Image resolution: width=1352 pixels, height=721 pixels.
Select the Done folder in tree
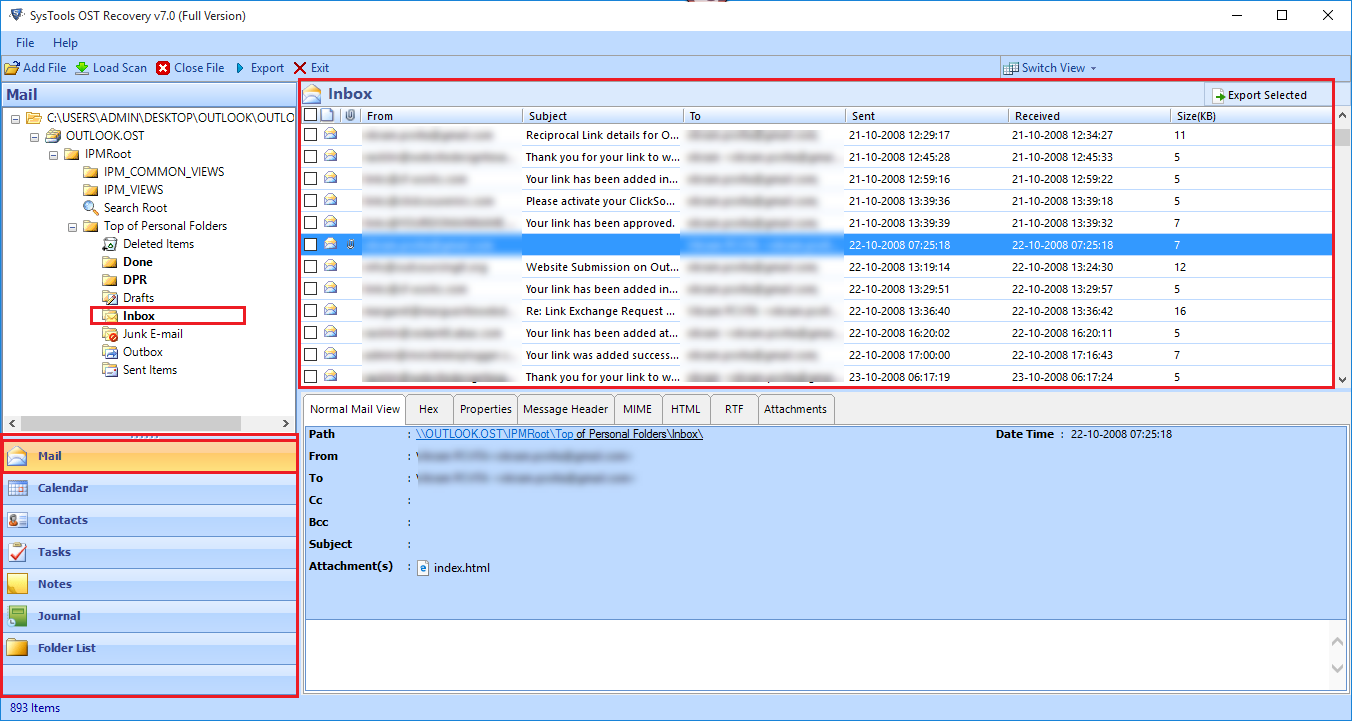(x=138, y=262)
